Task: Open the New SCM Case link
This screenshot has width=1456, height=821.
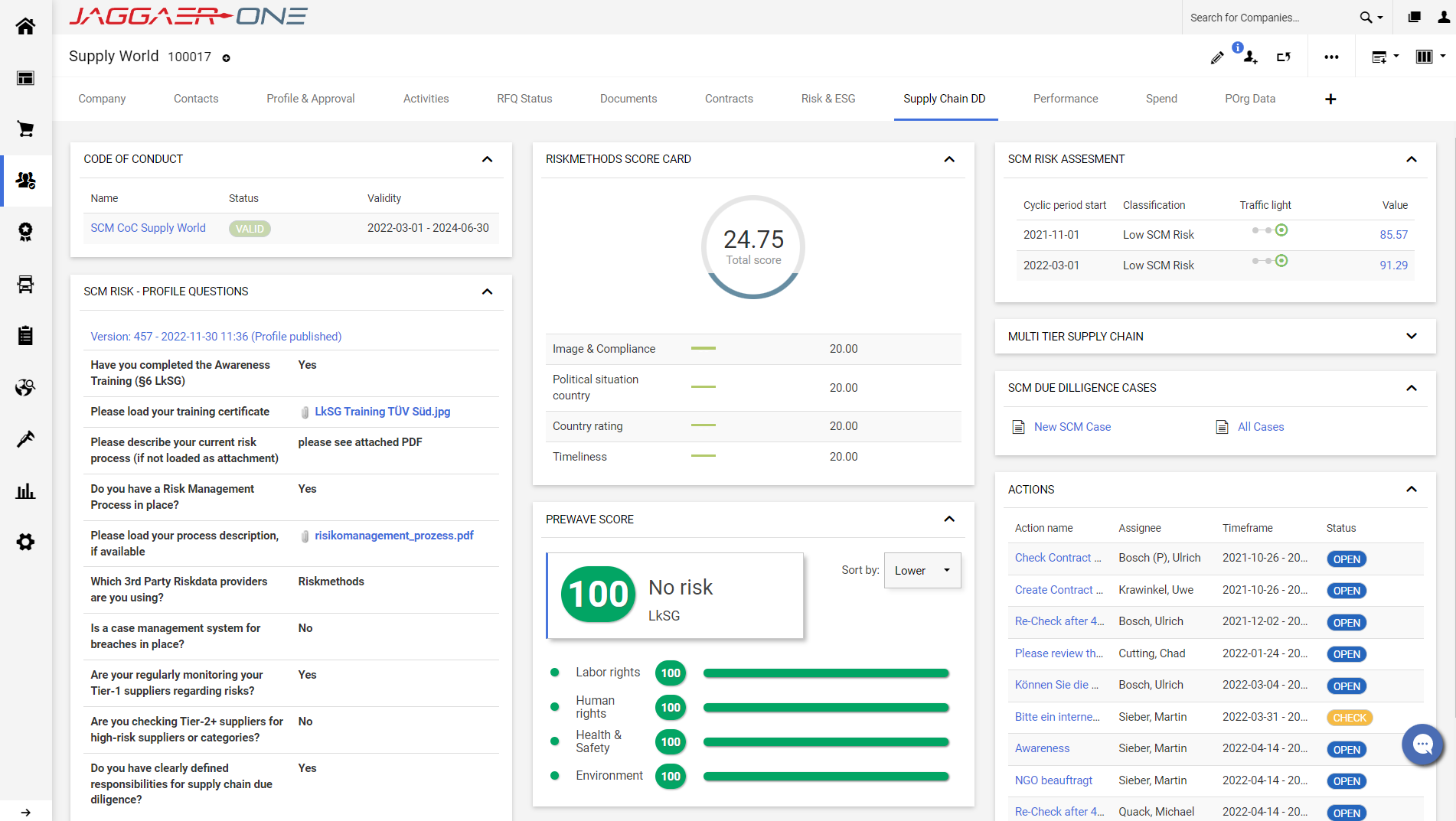Action: (1072, 426)
